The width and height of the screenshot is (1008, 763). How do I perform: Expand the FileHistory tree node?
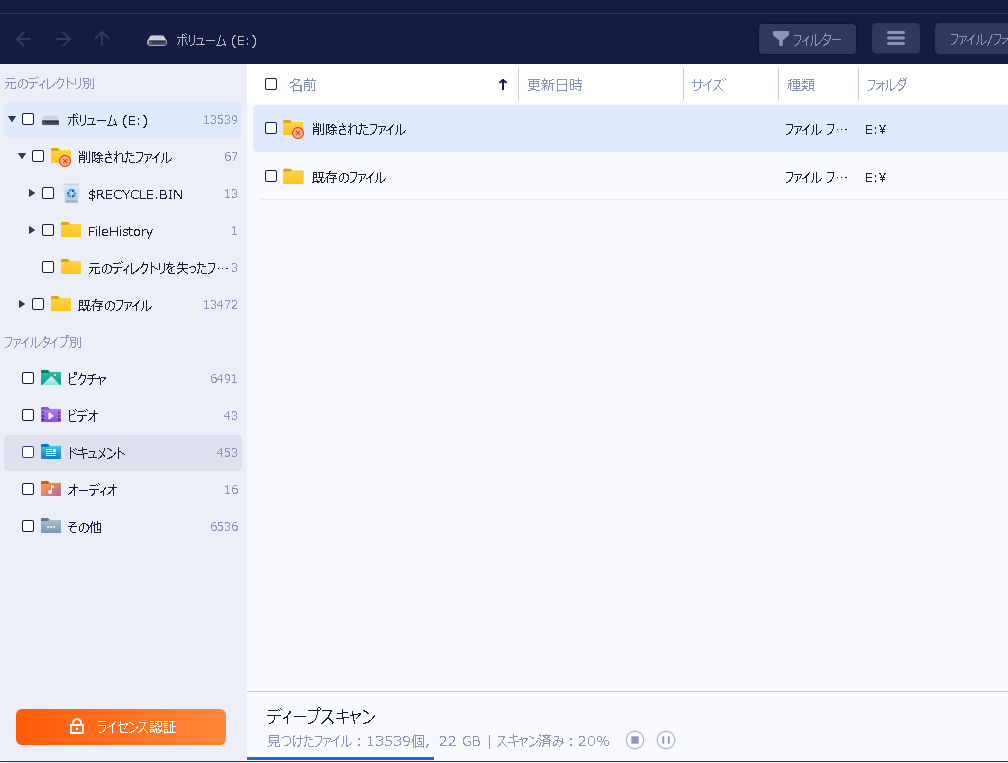click(31, 230)
